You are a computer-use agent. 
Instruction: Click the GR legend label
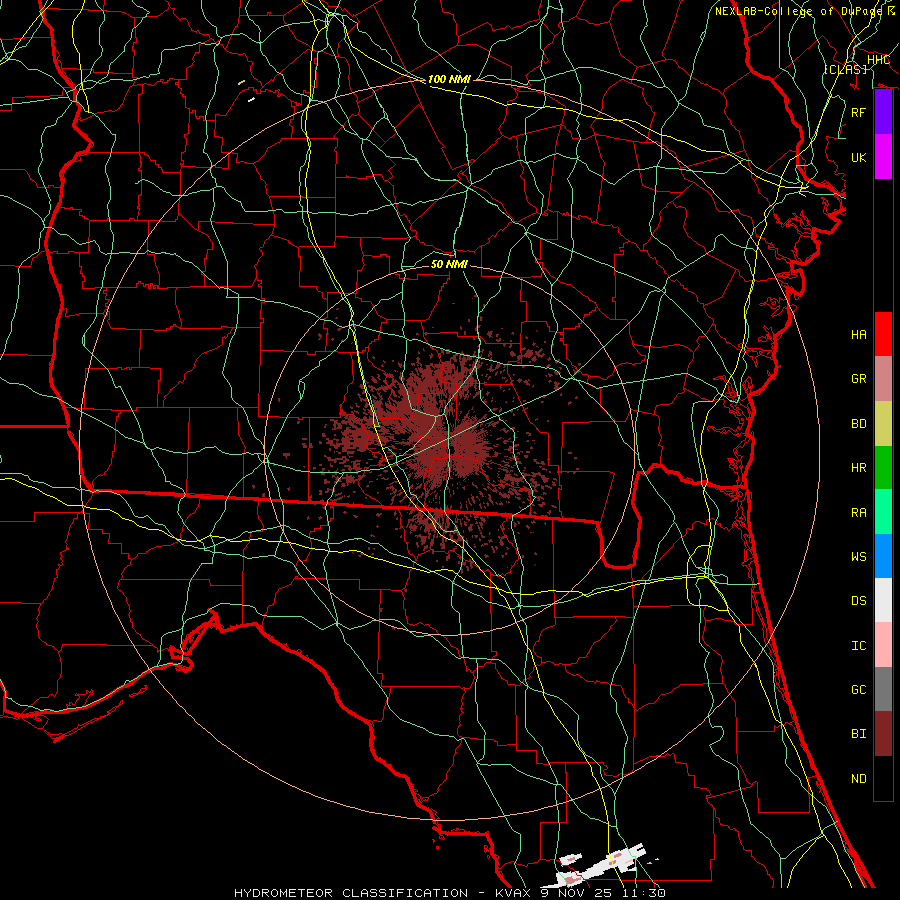tap(859, 379)
